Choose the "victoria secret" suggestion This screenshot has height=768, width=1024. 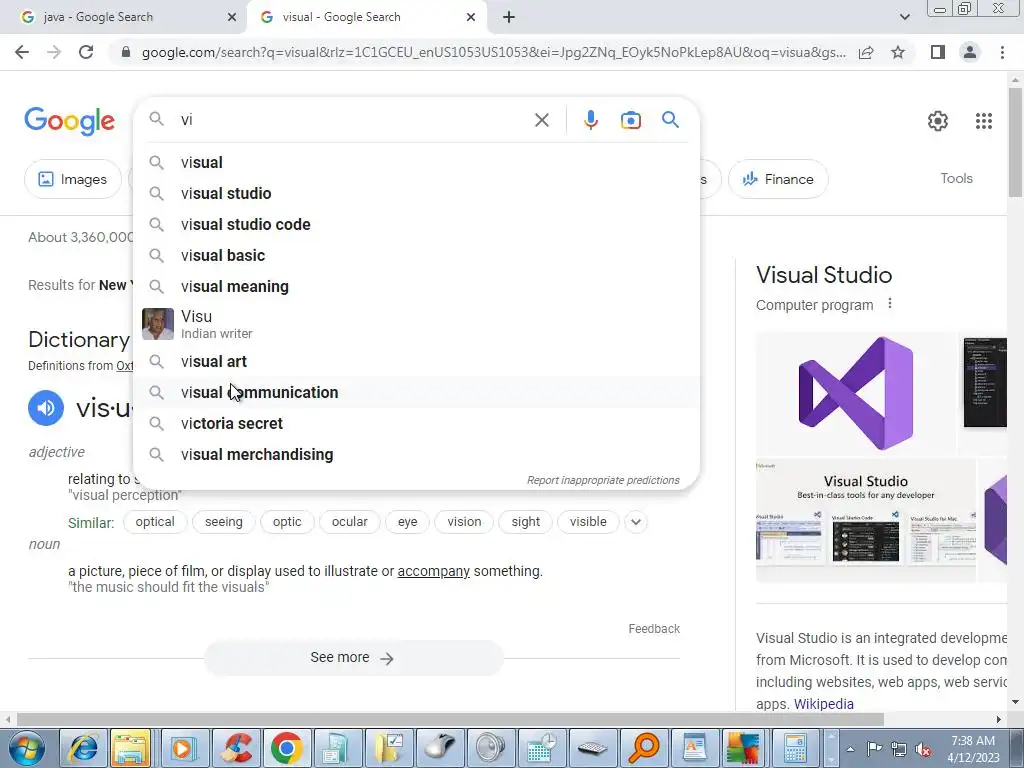click(x=416, y=423)
